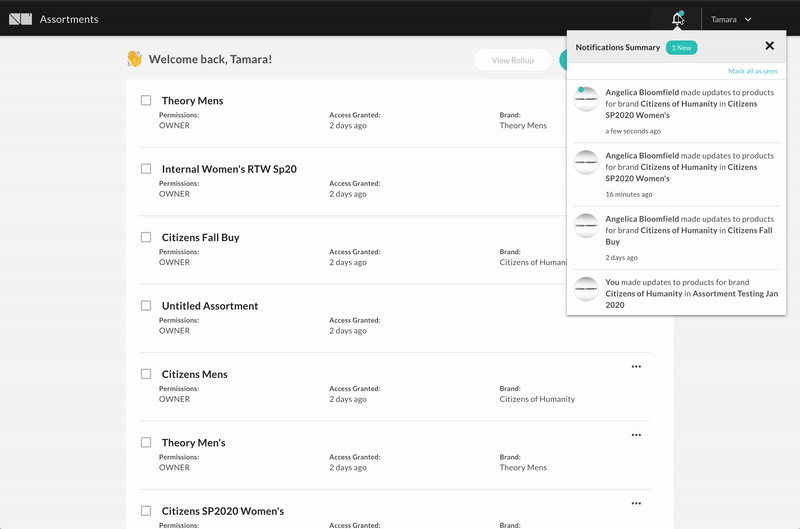Open the notification from 16 minutes ago
The width and height of the screenshot is (800, 529).
click(x=677, y=174)
